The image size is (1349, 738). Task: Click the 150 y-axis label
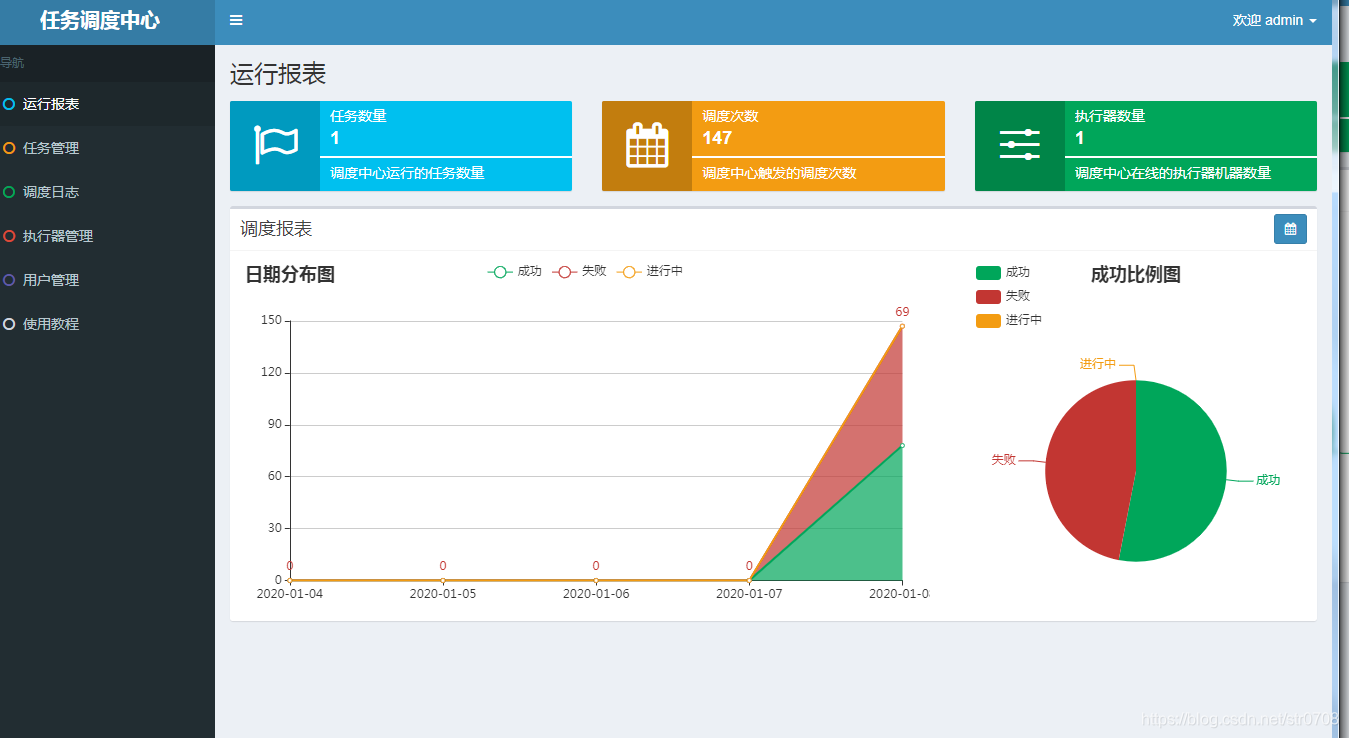click(271, 321)
